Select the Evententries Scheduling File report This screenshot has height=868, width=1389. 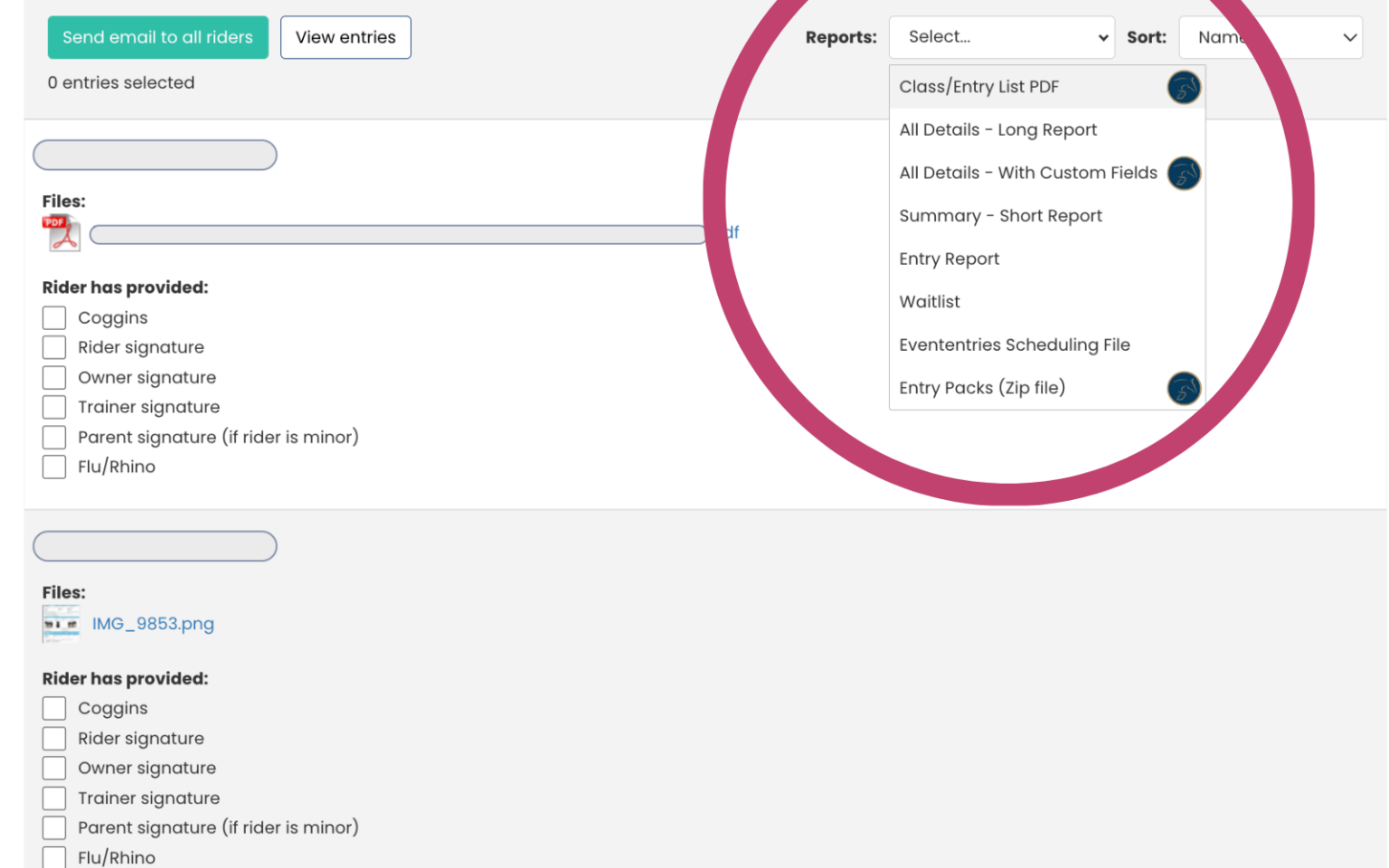coord(1015,344)
